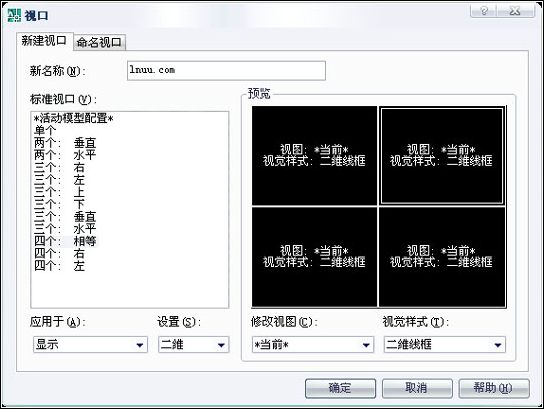Pick 三个: 右 from the list
This screenshot has height=409, width=544.
point(59,168)
